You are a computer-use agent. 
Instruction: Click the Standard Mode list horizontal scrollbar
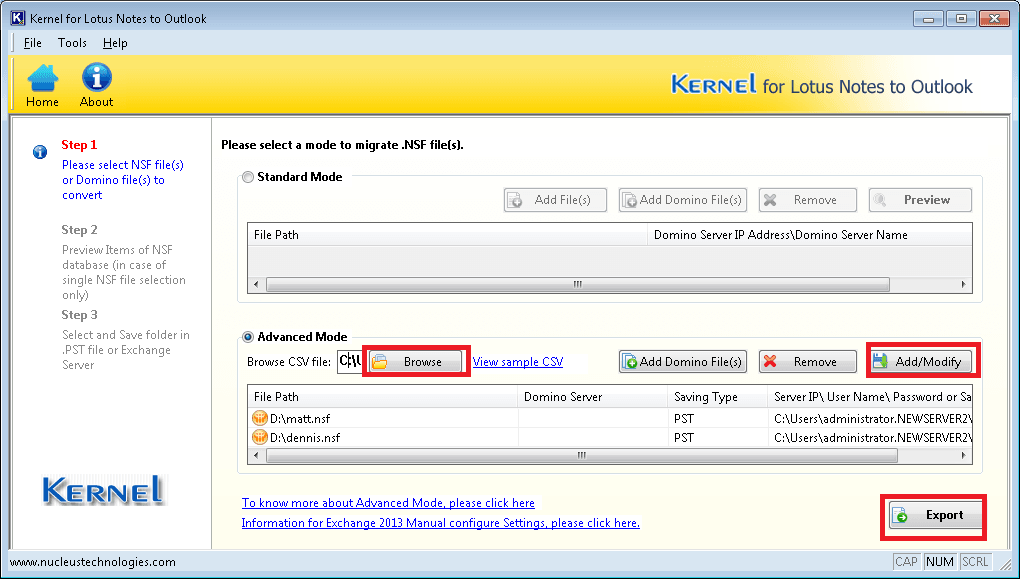point(578,285)
